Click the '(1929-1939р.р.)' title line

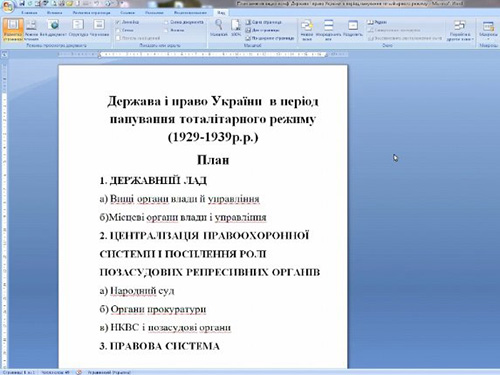pos(213,137)
